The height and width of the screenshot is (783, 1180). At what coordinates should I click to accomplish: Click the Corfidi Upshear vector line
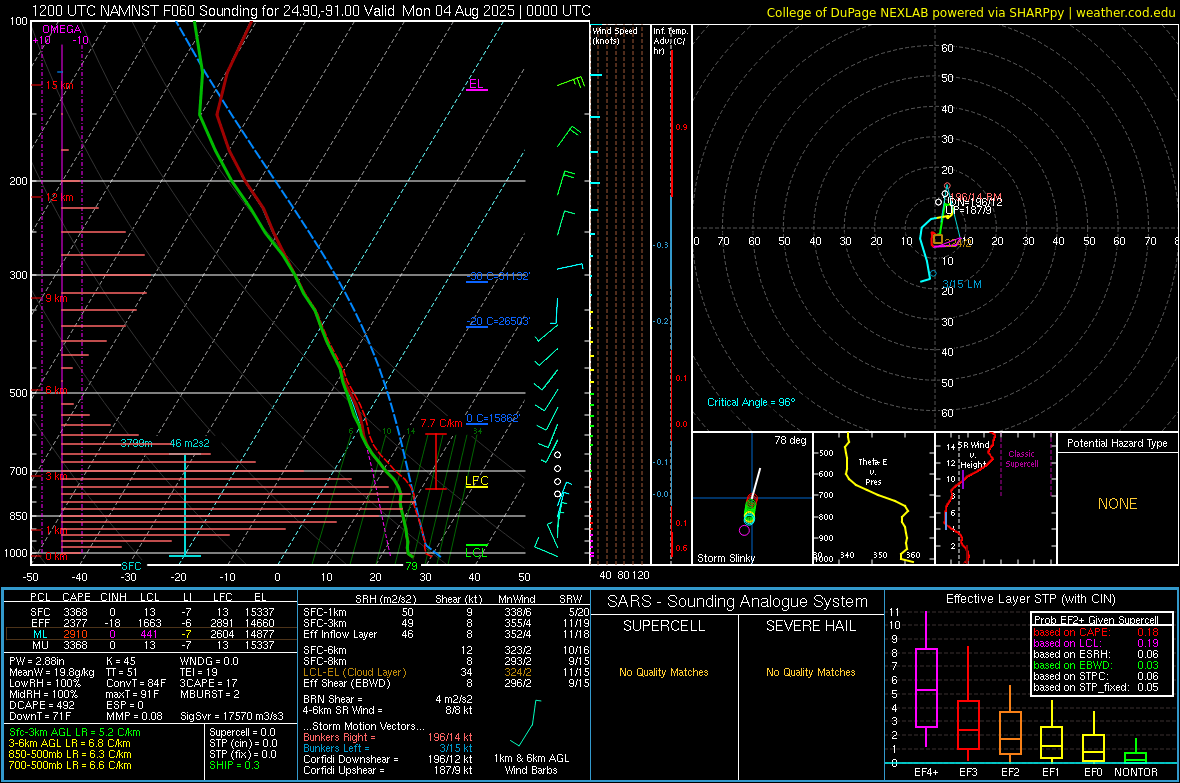388,770
